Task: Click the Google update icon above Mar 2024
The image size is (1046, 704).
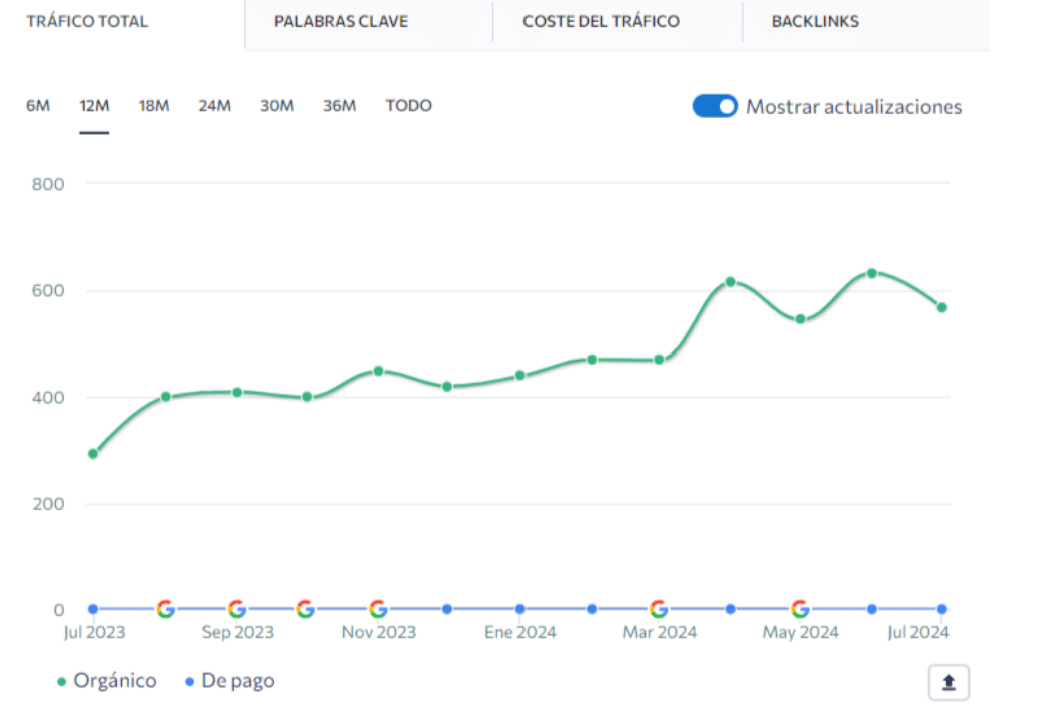Action: click(659, 609)
